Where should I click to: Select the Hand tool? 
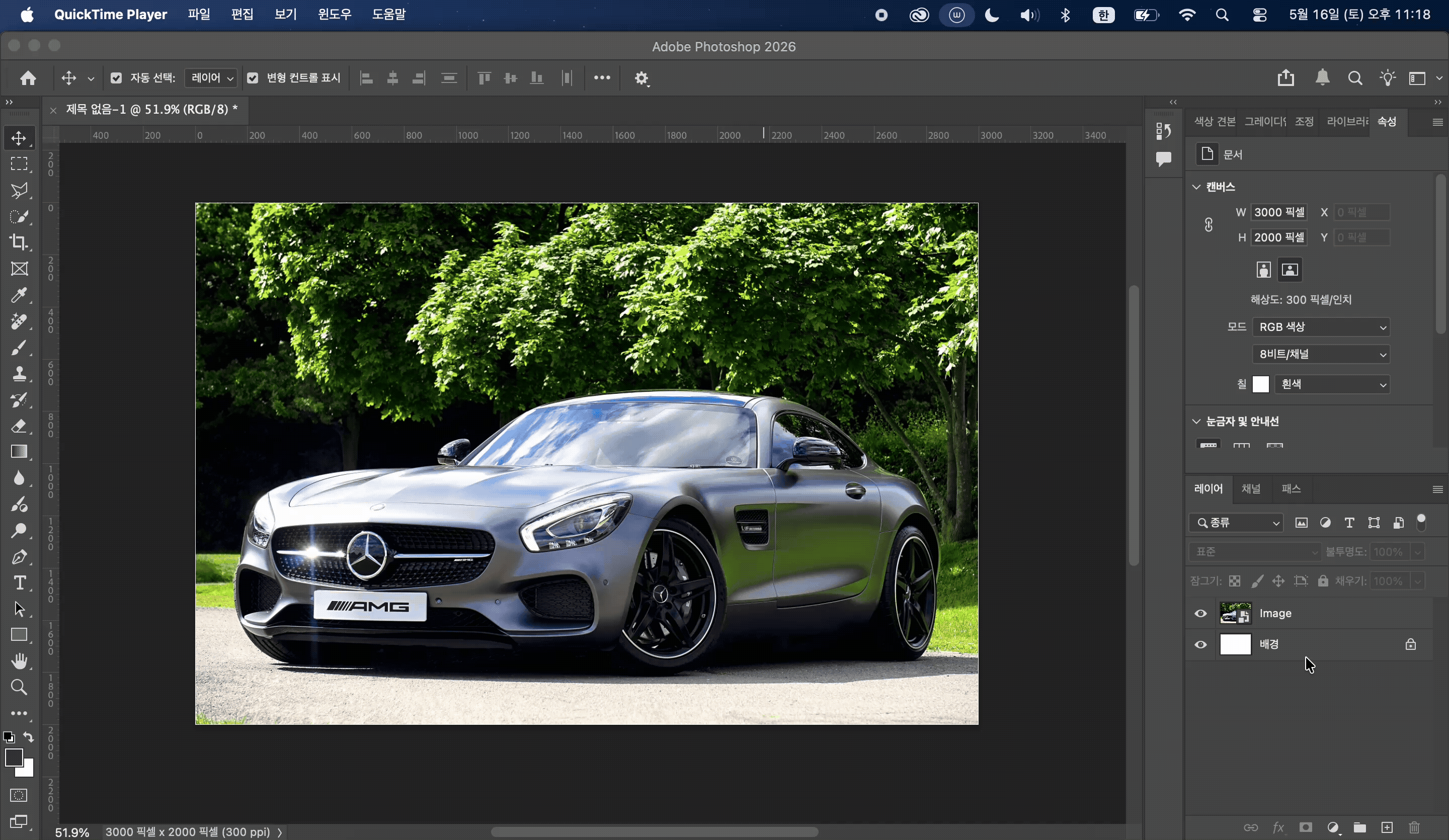coord(19,661)
